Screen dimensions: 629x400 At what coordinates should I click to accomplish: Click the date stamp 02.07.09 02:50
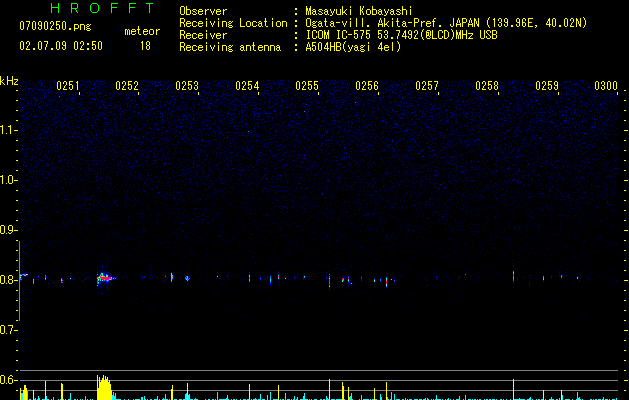pos(61,46)
